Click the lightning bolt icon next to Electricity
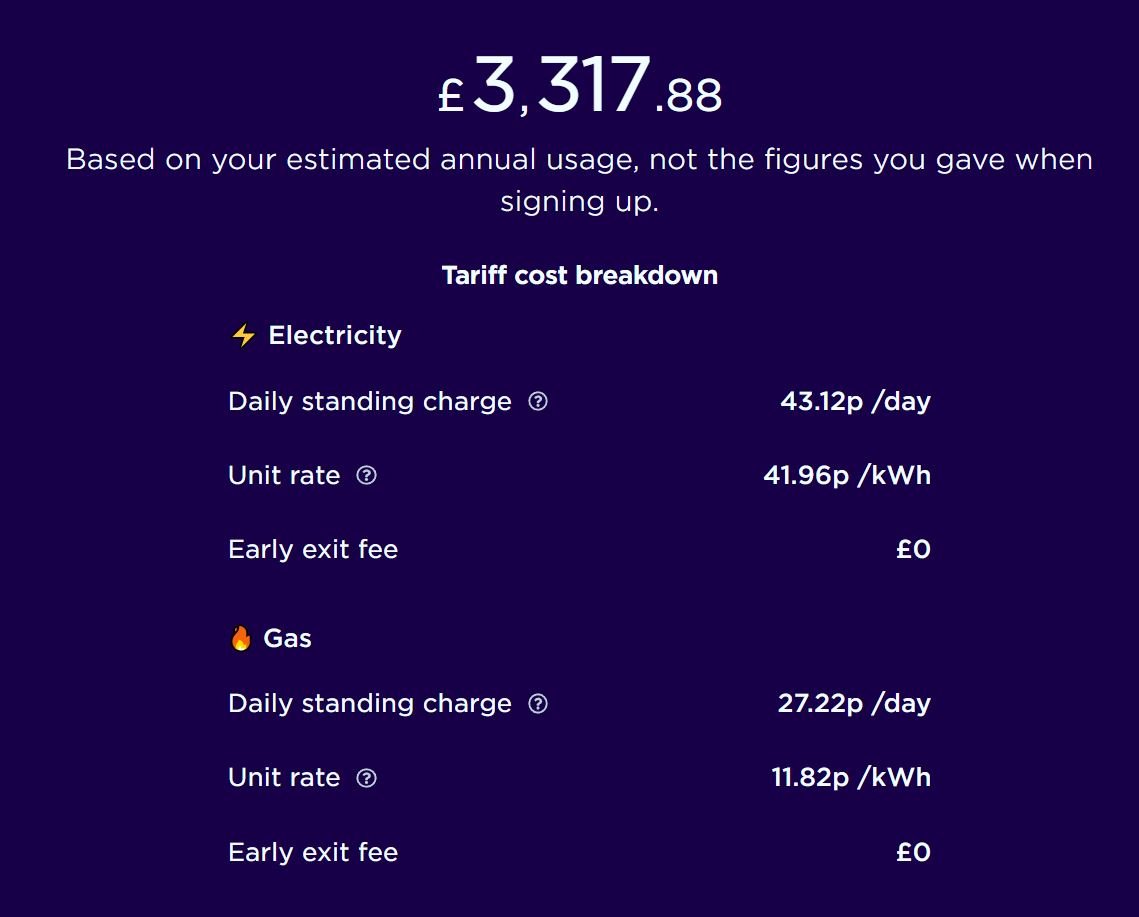Image resolution: width=1139 pixels, height=917 pixels. point(243,335)
